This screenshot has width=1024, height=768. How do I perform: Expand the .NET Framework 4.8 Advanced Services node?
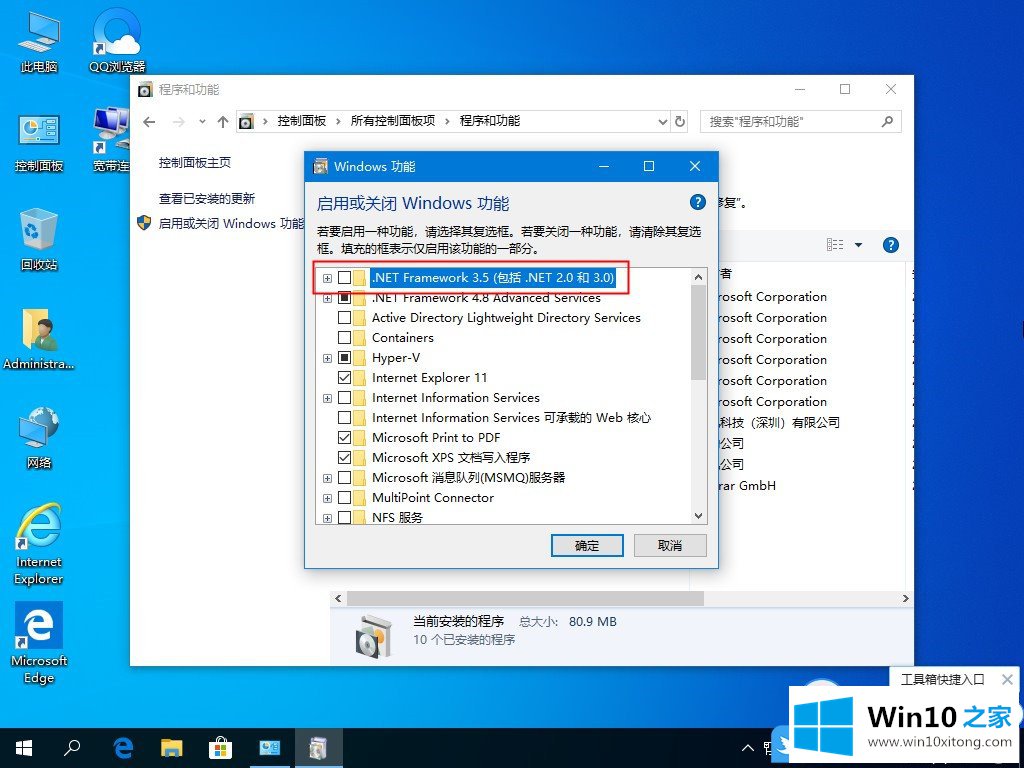(327, 298)
